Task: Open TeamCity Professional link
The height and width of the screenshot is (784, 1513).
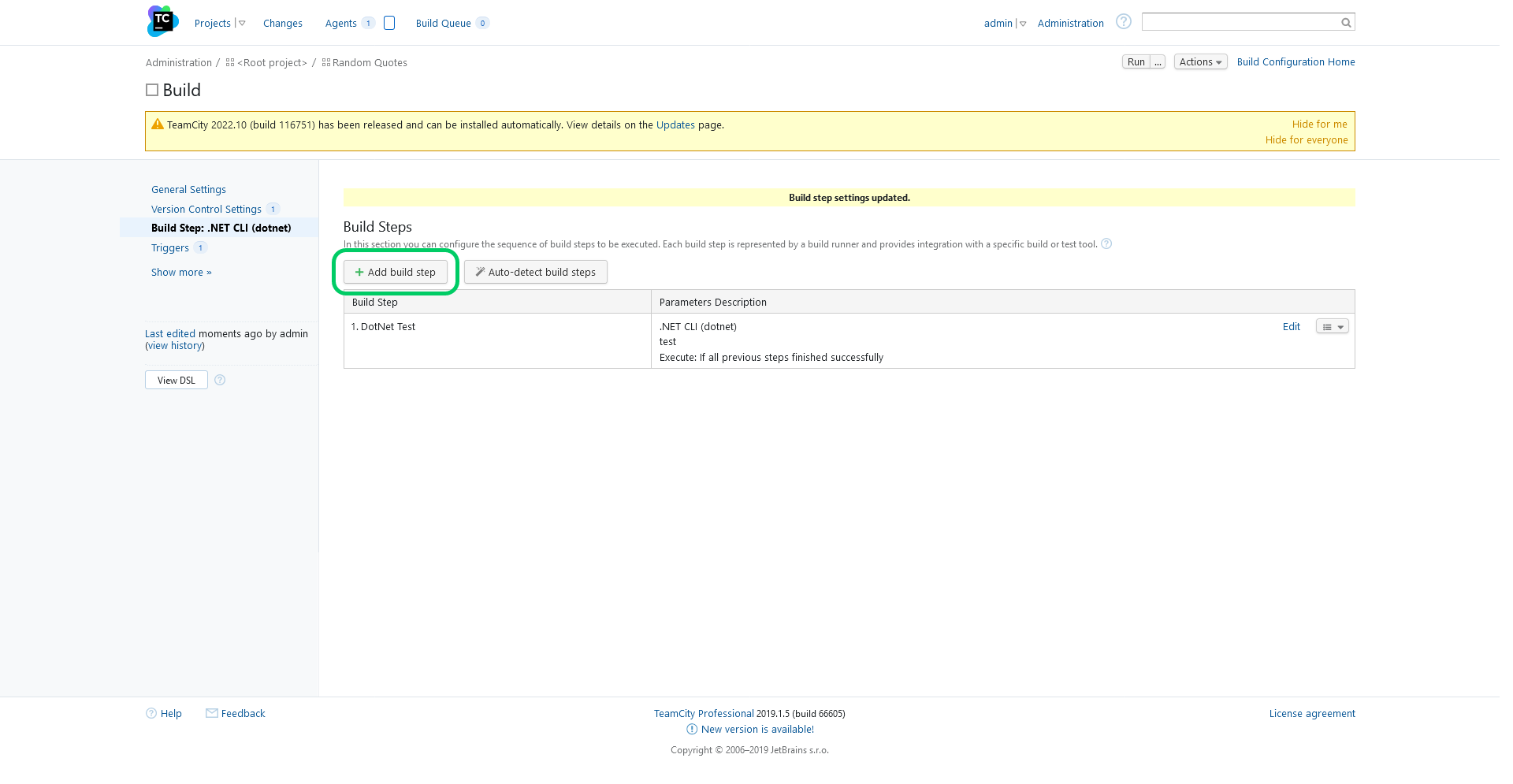Action: point(704,714)
